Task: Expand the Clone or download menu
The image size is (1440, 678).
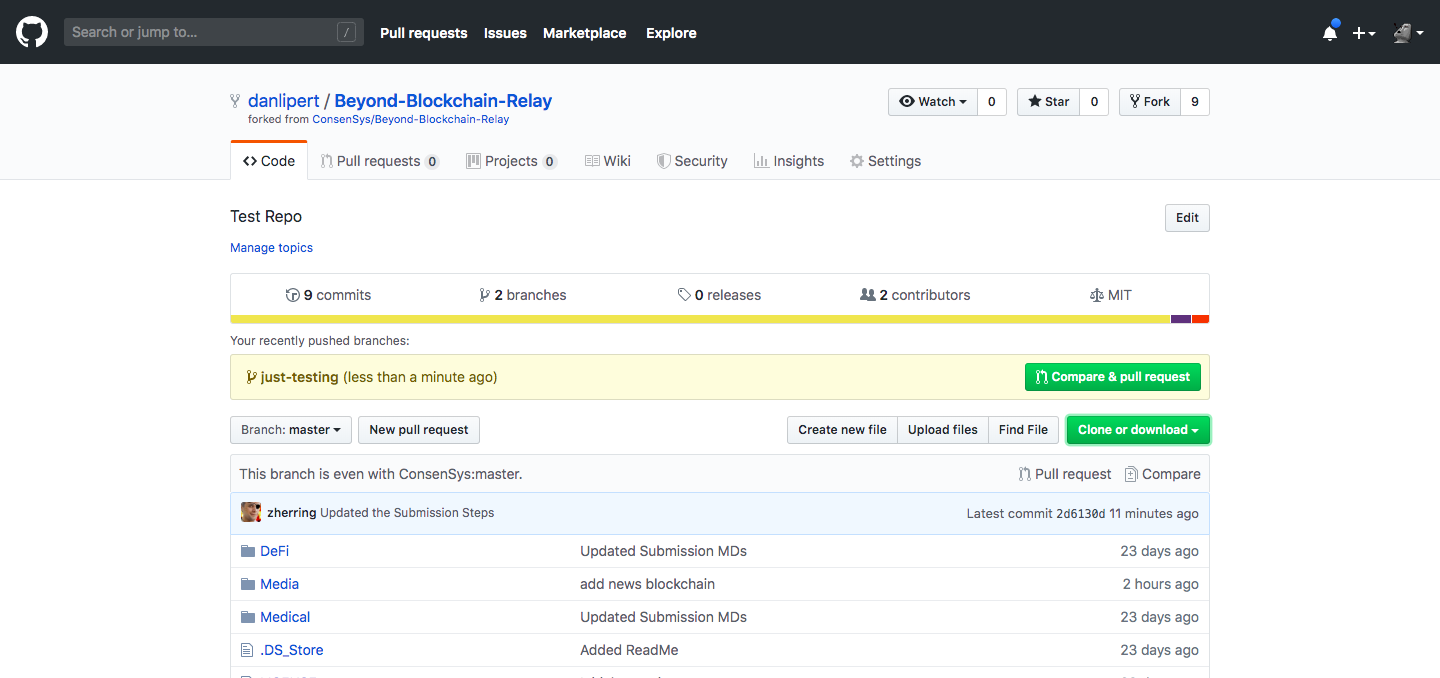Action: (x=1138, y=430)
